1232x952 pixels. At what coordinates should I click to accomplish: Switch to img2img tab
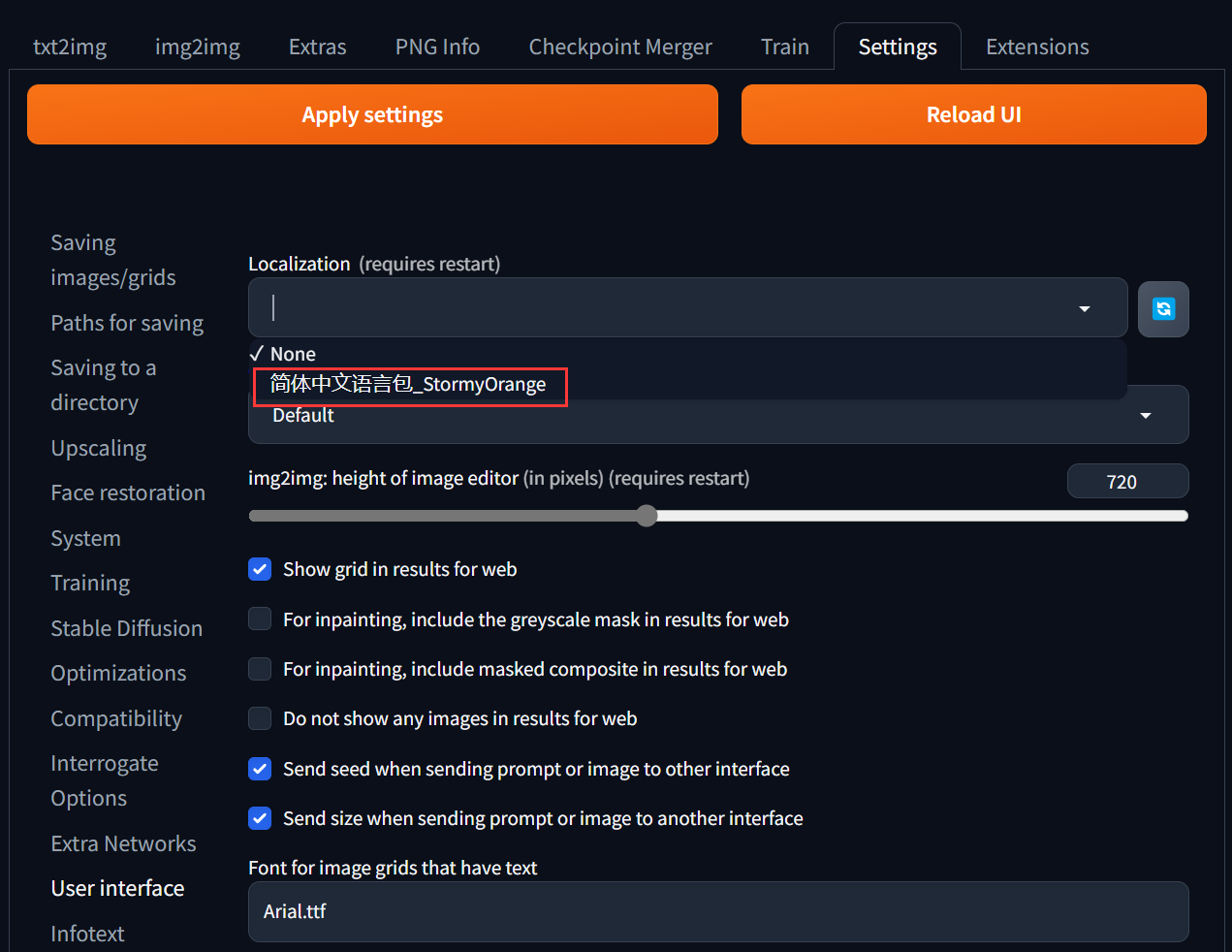pos(198,47)
